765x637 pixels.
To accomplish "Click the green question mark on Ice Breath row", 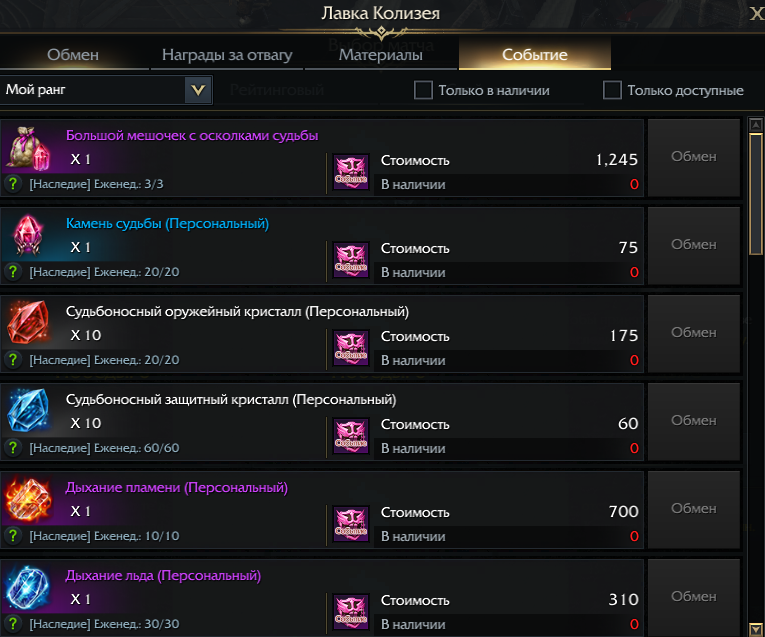I will pos(13,624).
